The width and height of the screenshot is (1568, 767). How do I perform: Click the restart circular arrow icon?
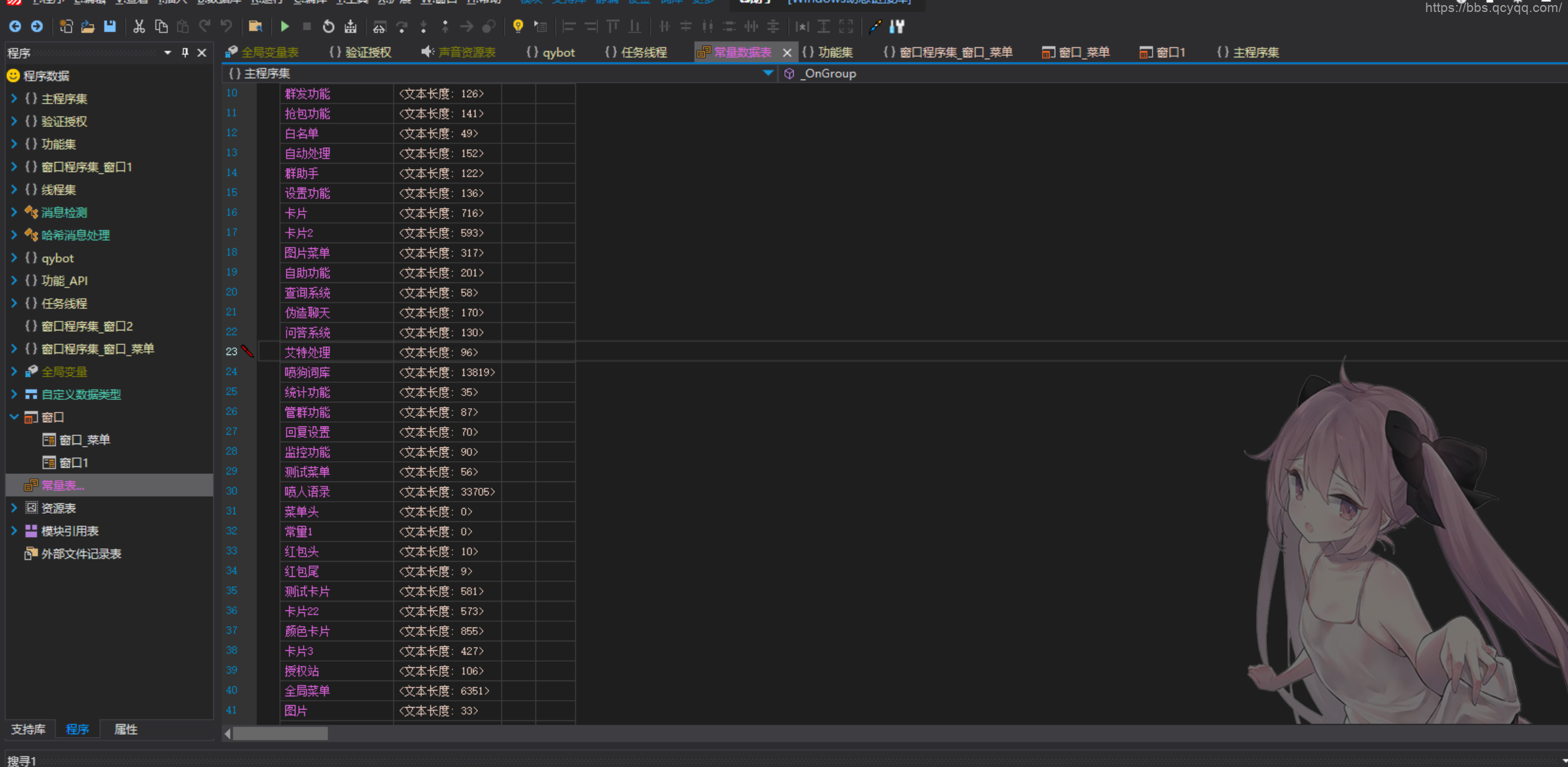tap(328, 27)
